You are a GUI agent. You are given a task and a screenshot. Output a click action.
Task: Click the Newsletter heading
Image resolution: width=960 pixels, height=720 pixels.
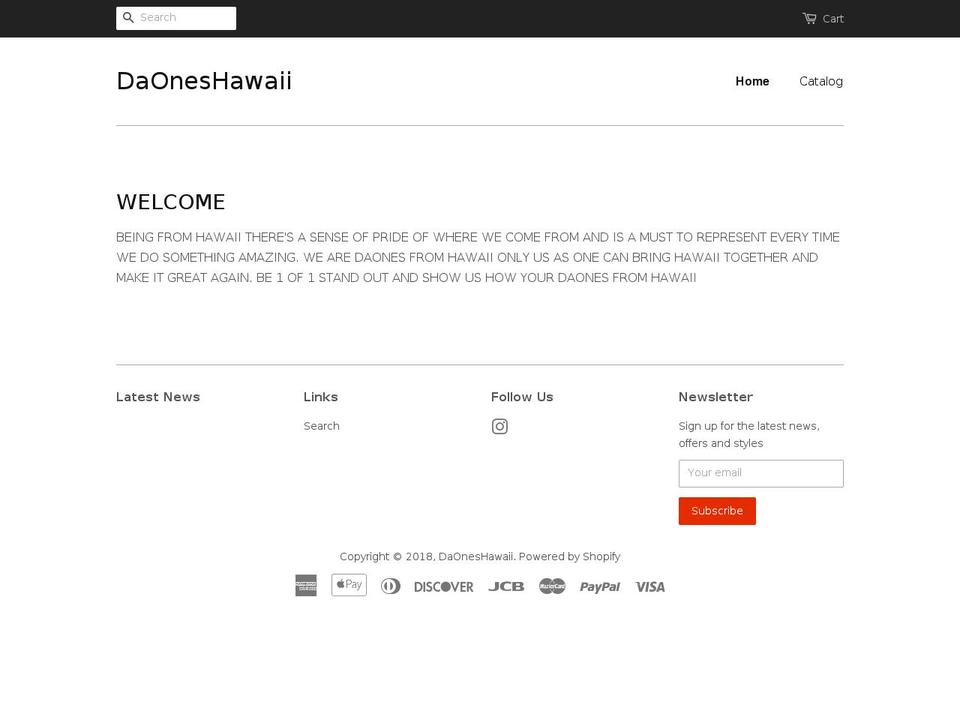(x=716, y=397)
